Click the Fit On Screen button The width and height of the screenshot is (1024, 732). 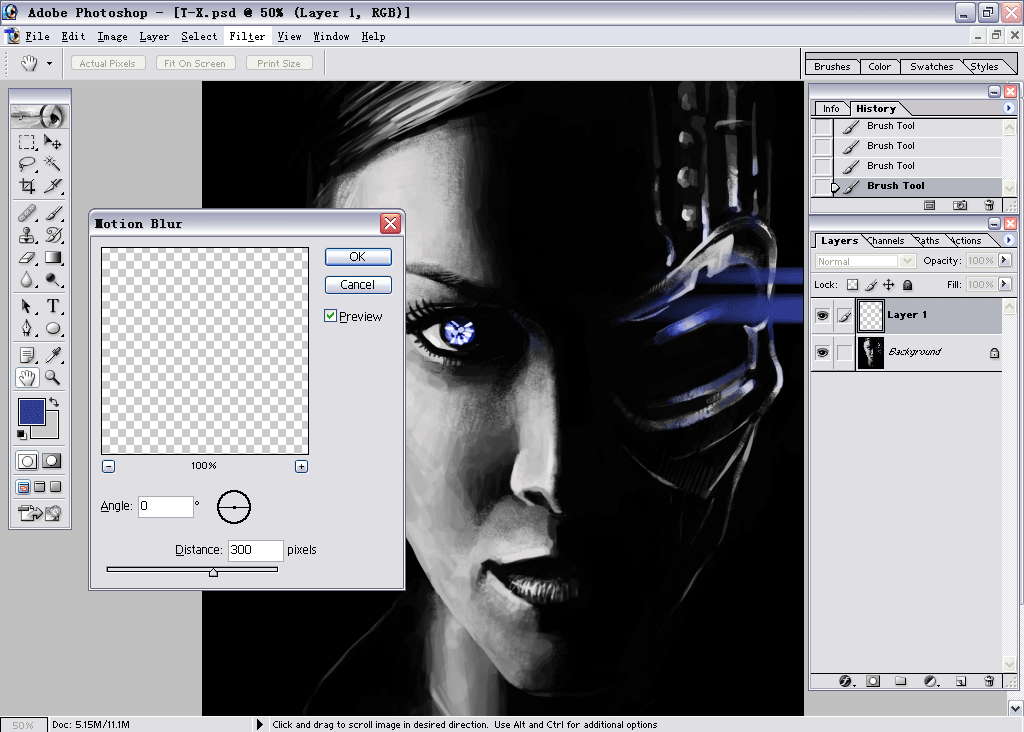click(195, 63)
